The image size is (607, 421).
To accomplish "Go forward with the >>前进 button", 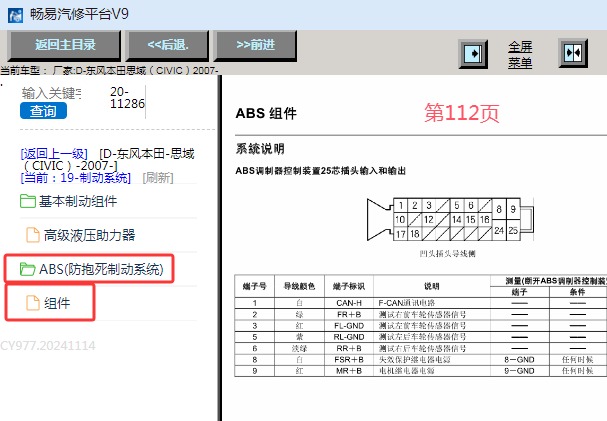I will (x=255, y=45).
